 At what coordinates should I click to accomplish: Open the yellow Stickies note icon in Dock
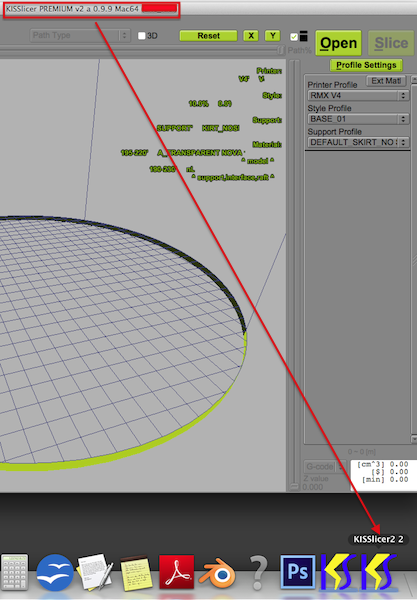tap(136, 573)
